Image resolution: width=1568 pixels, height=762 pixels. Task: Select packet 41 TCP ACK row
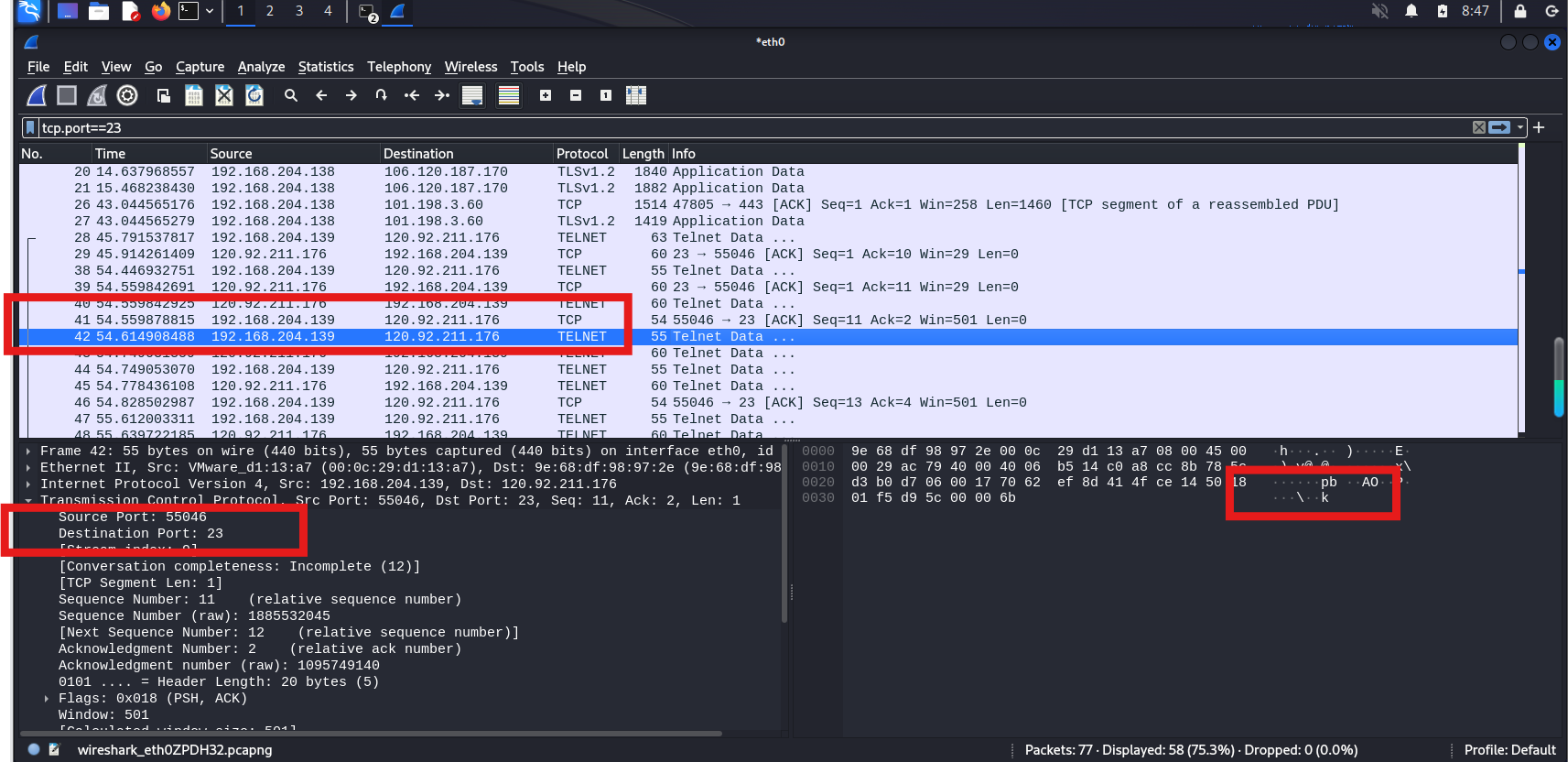point(768,320)
